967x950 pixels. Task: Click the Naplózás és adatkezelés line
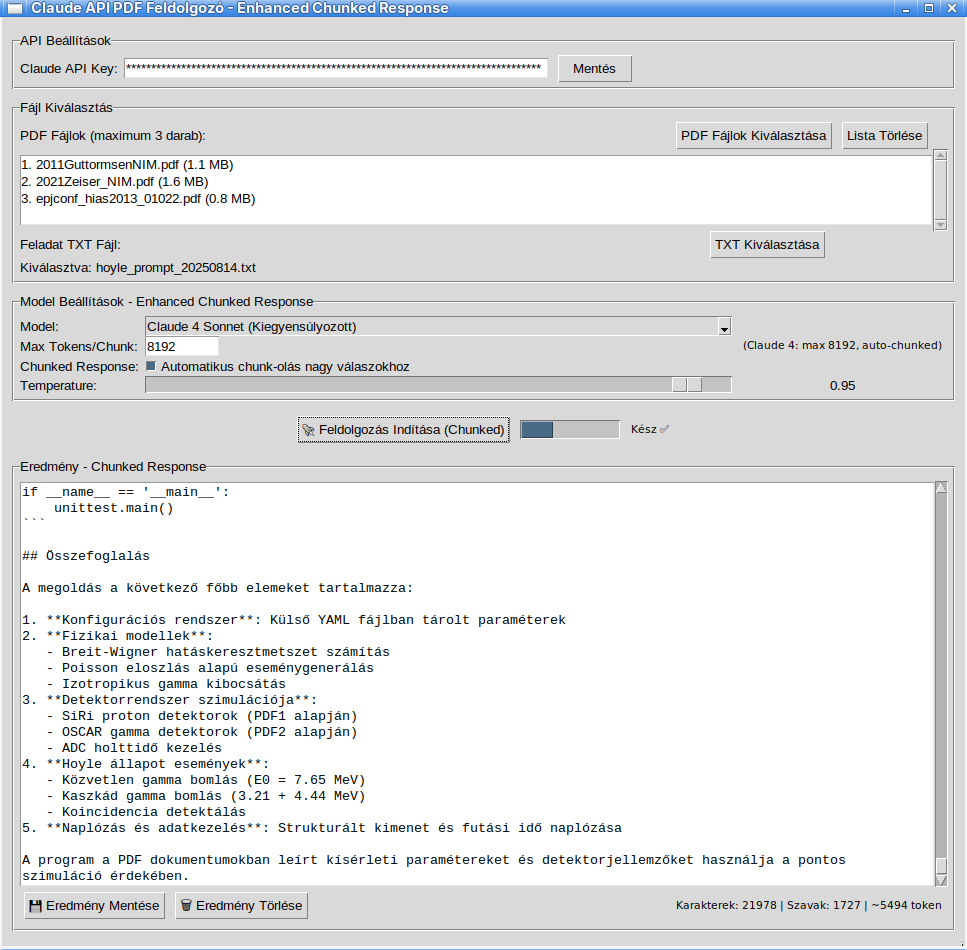pos(322,828)
